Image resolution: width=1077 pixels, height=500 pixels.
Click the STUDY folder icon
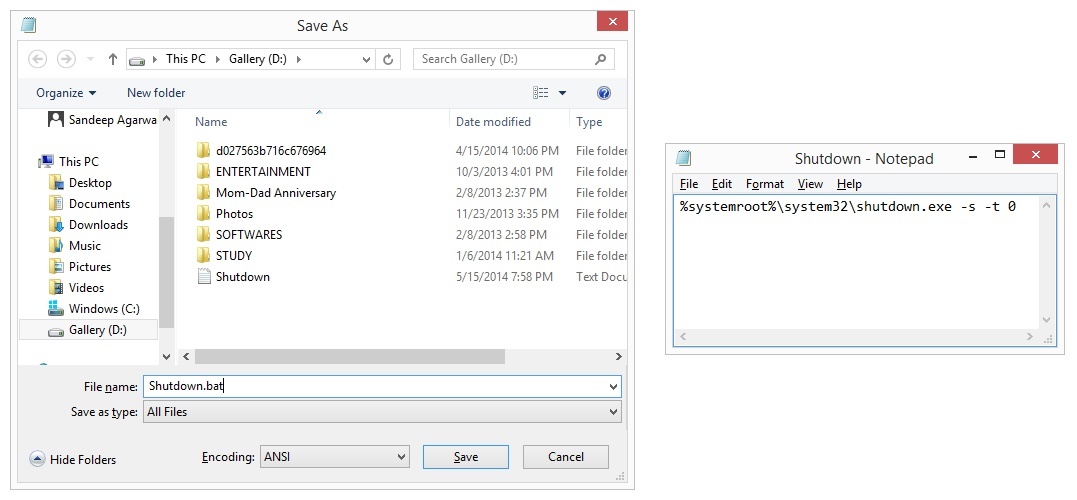coord(203,255)
